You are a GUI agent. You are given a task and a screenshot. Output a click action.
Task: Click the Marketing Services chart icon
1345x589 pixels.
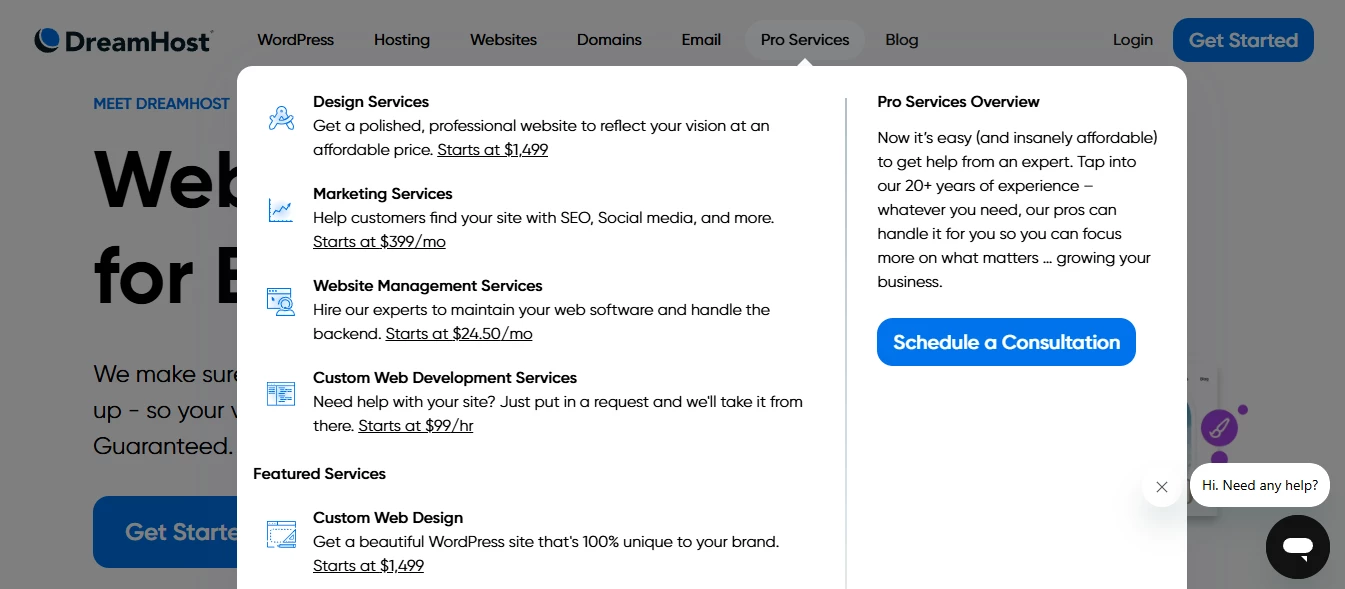coord(281,210)
